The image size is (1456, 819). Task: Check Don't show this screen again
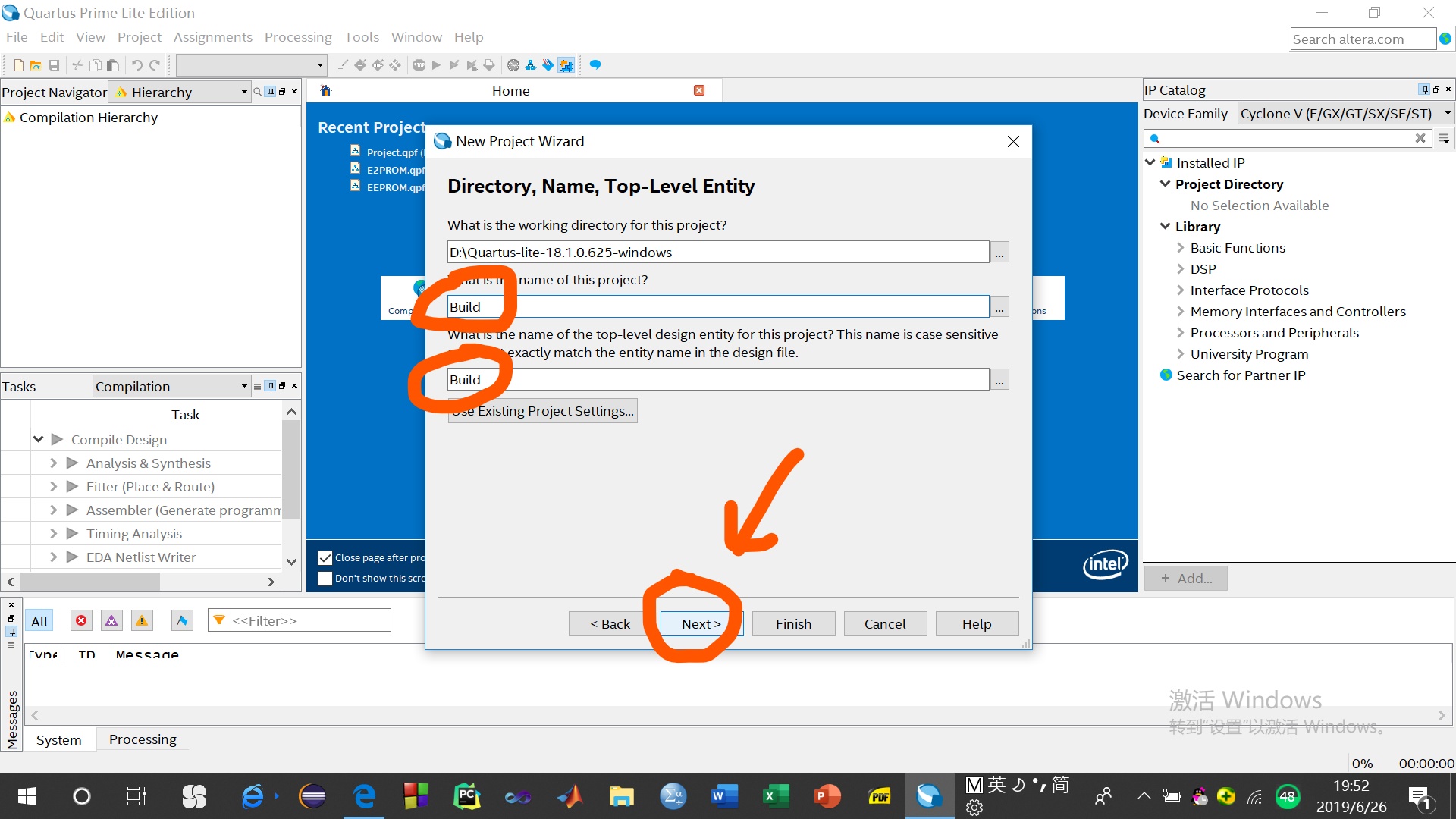point(325,579)
